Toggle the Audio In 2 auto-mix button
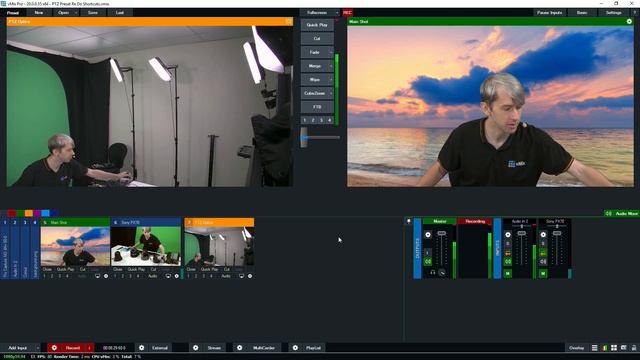Image resolution: width=640 pixels, height=360 pixels. 508,253
